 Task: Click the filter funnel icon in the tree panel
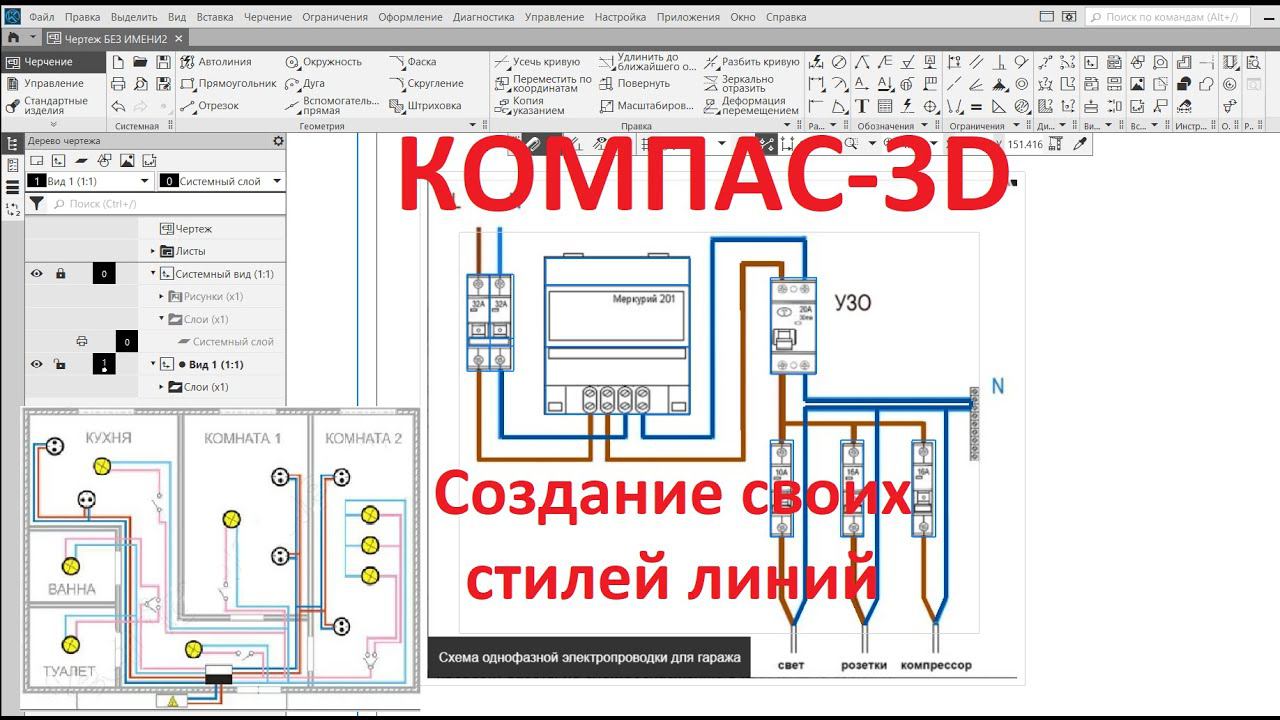[x=37, y=204]
